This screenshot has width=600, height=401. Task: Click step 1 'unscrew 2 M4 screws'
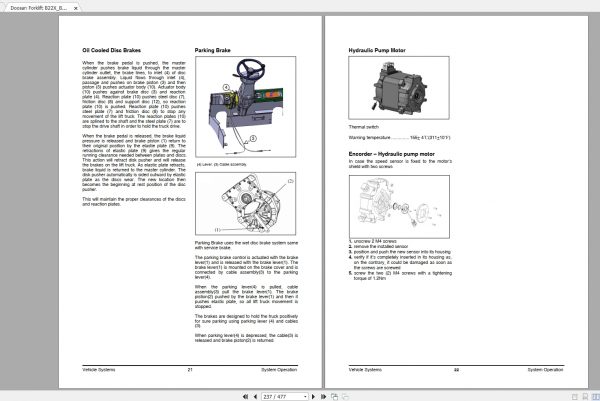(373, 241)
